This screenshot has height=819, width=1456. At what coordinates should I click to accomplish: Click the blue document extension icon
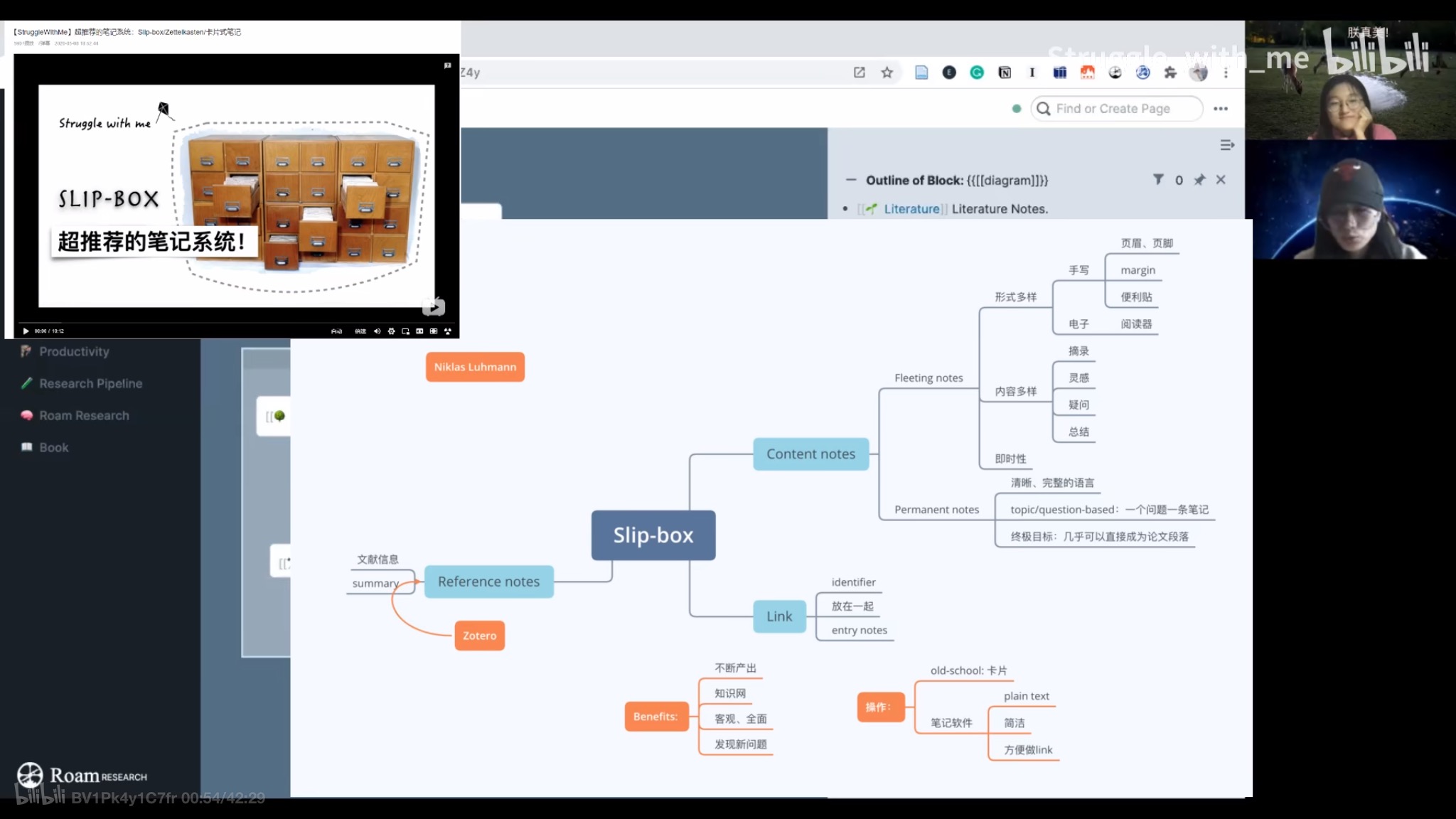pyautogui.click(x=921, y=73)
